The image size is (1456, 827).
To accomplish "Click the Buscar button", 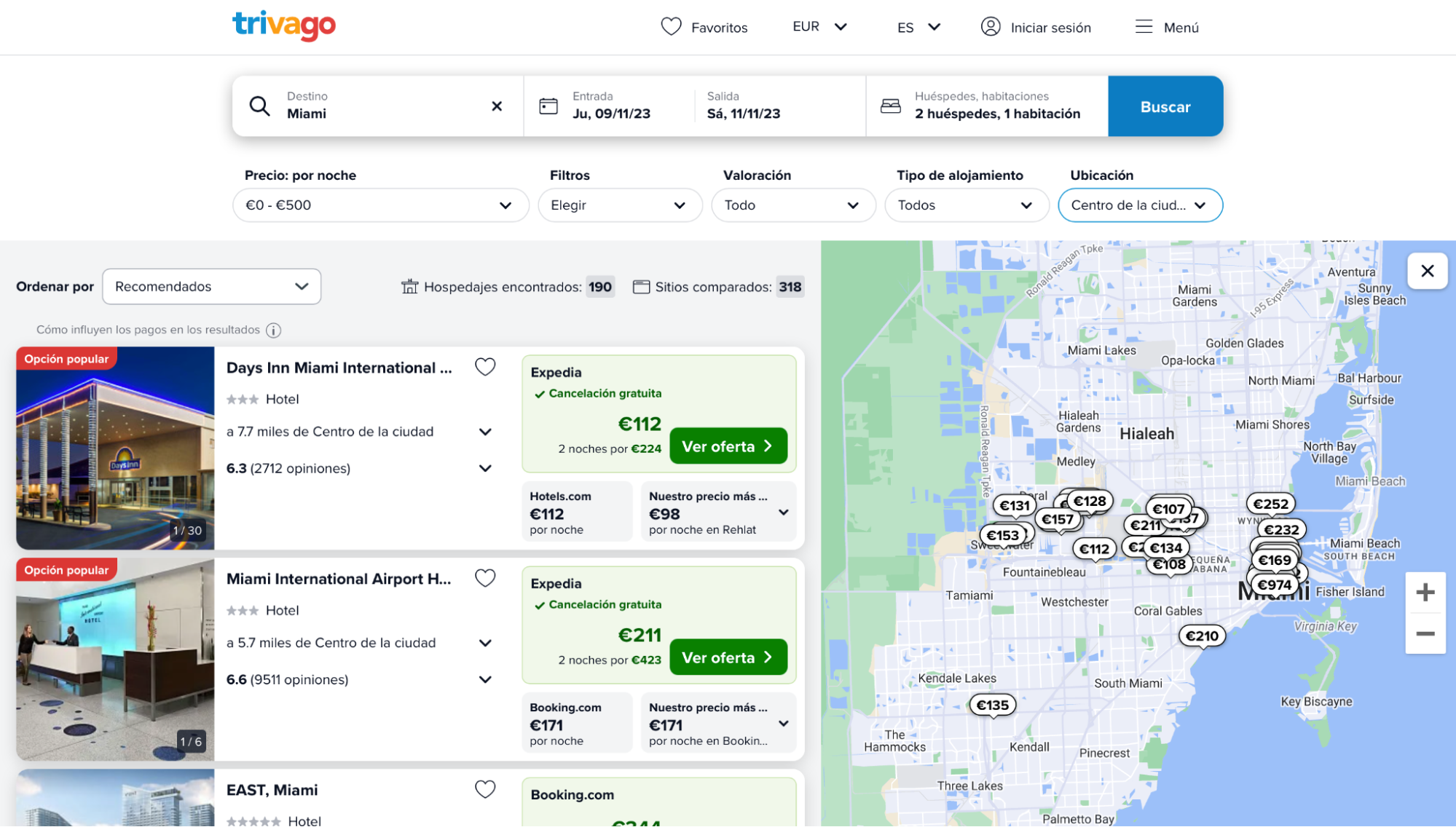I will [1165, 106].
